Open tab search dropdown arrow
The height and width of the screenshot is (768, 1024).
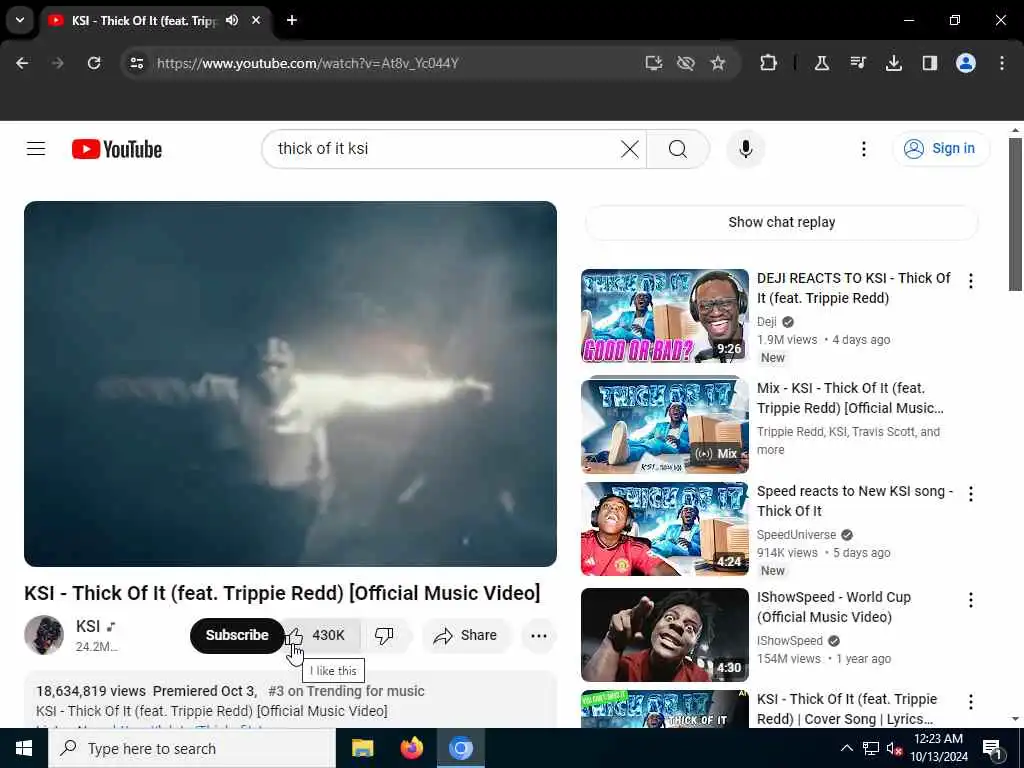click(20, 20)
